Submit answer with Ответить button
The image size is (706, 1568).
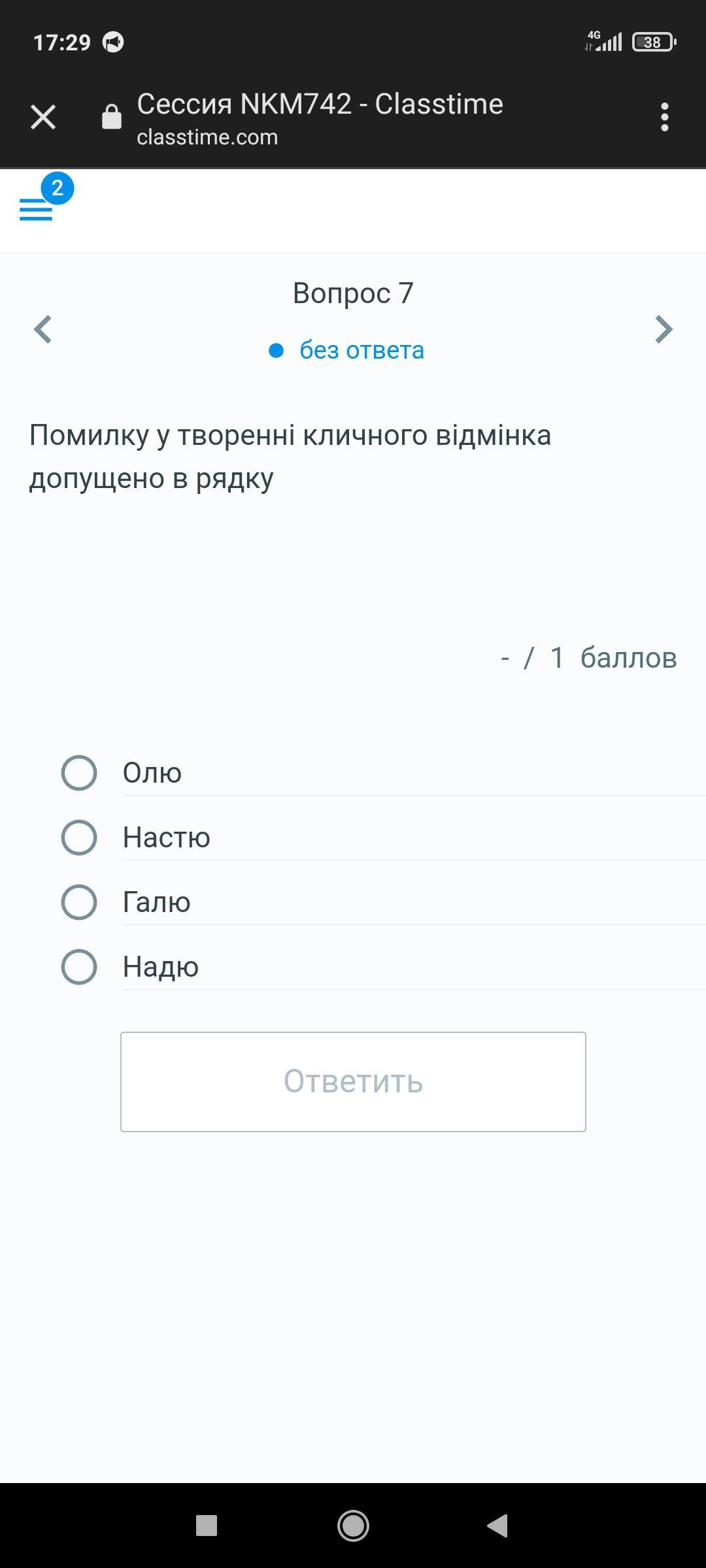click(353, 1082)
